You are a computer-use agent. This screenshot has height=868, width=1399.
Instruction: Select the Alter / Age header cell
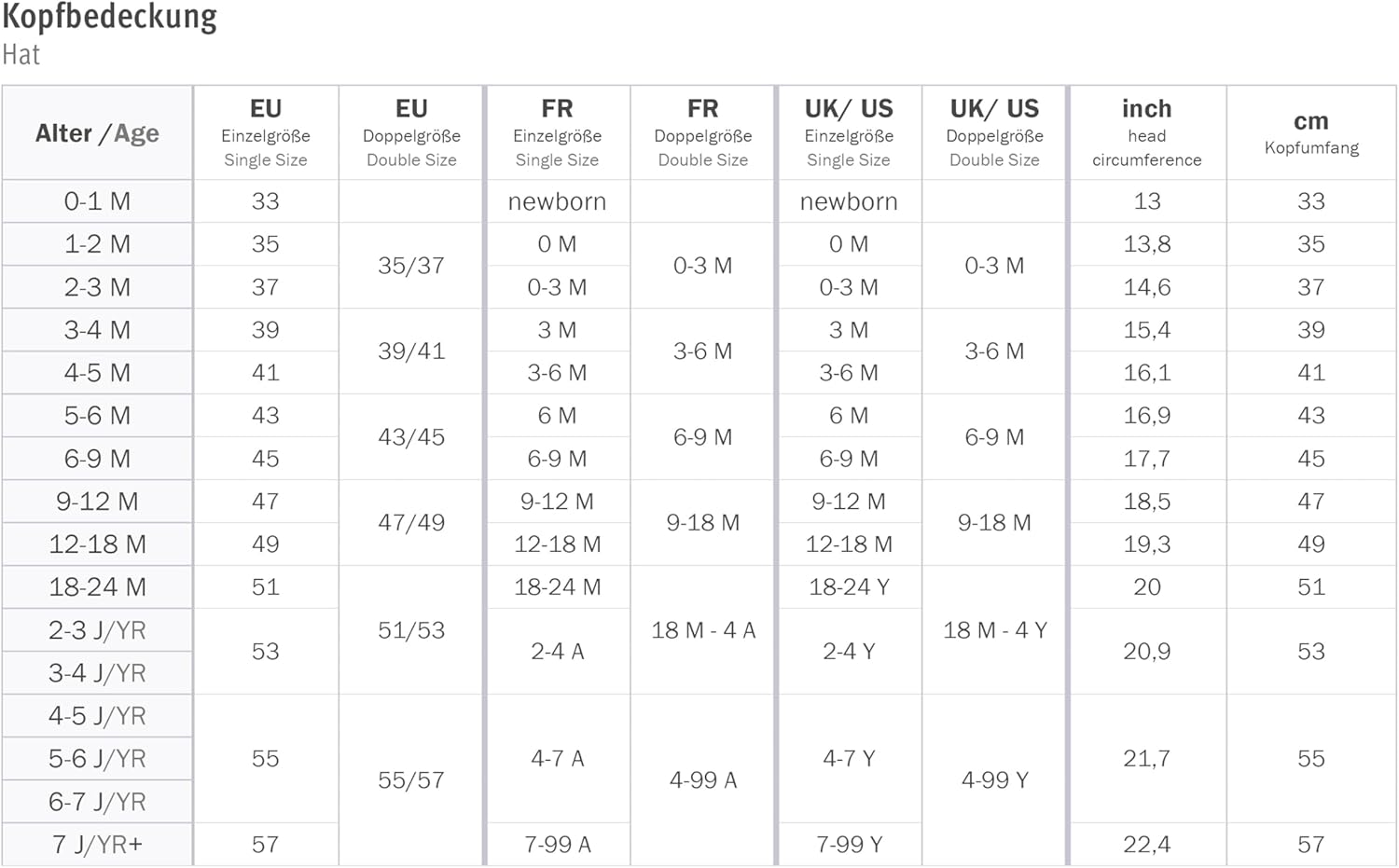click(x=97, y=133)
